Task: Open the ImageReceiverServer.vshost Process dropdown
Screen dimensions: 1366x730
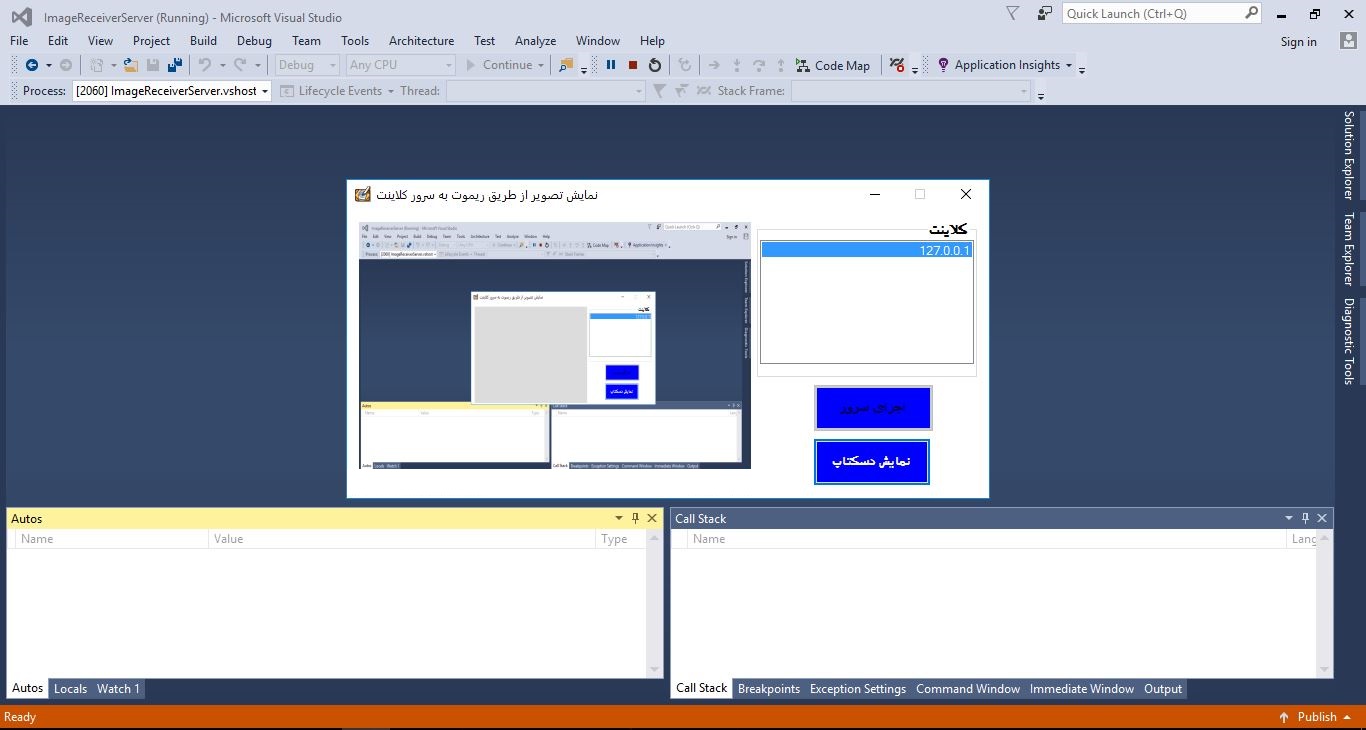Action: [266, 90]
